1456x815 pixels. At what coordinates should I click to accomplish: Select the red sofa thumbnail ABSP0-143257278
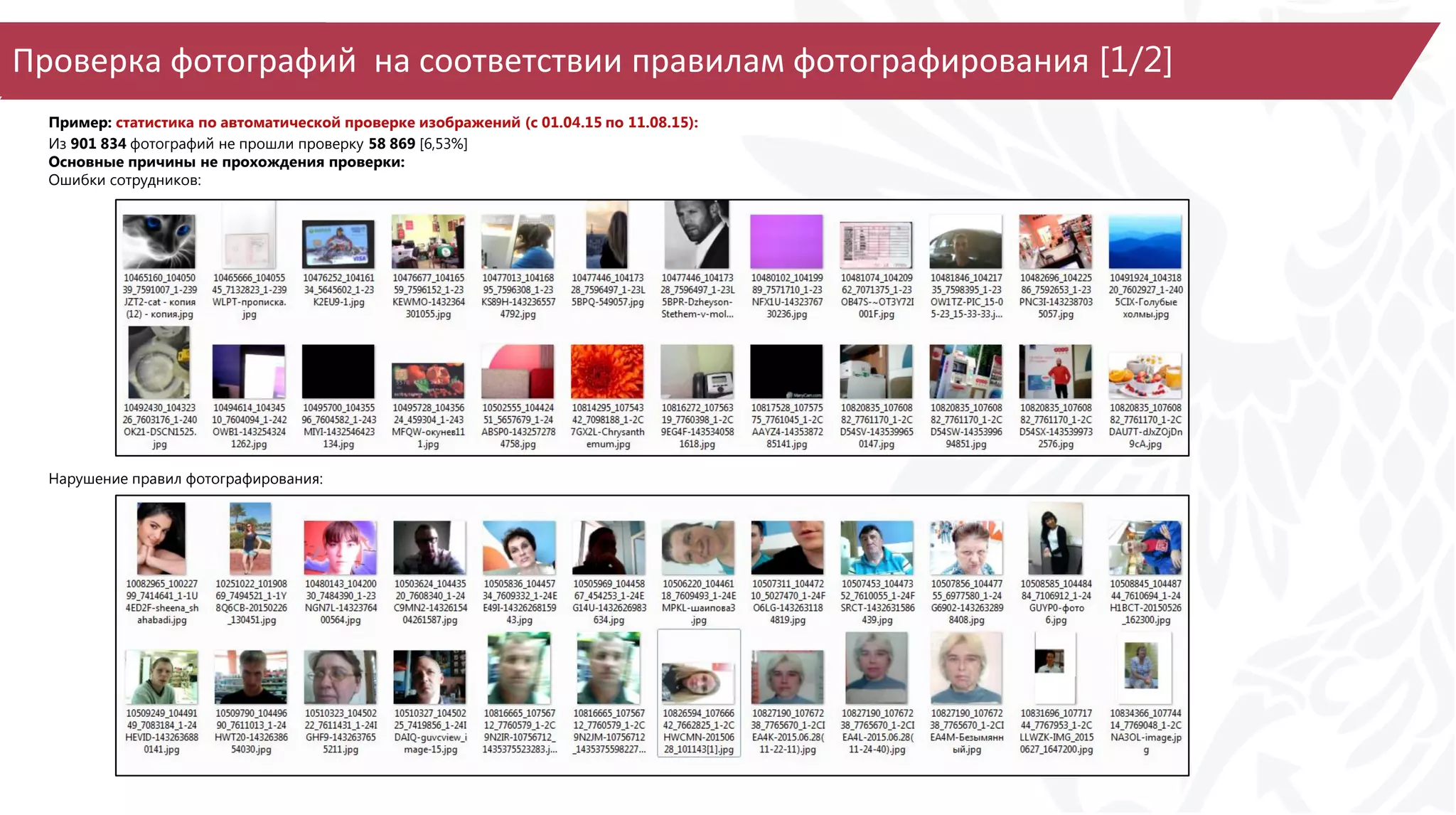click(518, 371)
